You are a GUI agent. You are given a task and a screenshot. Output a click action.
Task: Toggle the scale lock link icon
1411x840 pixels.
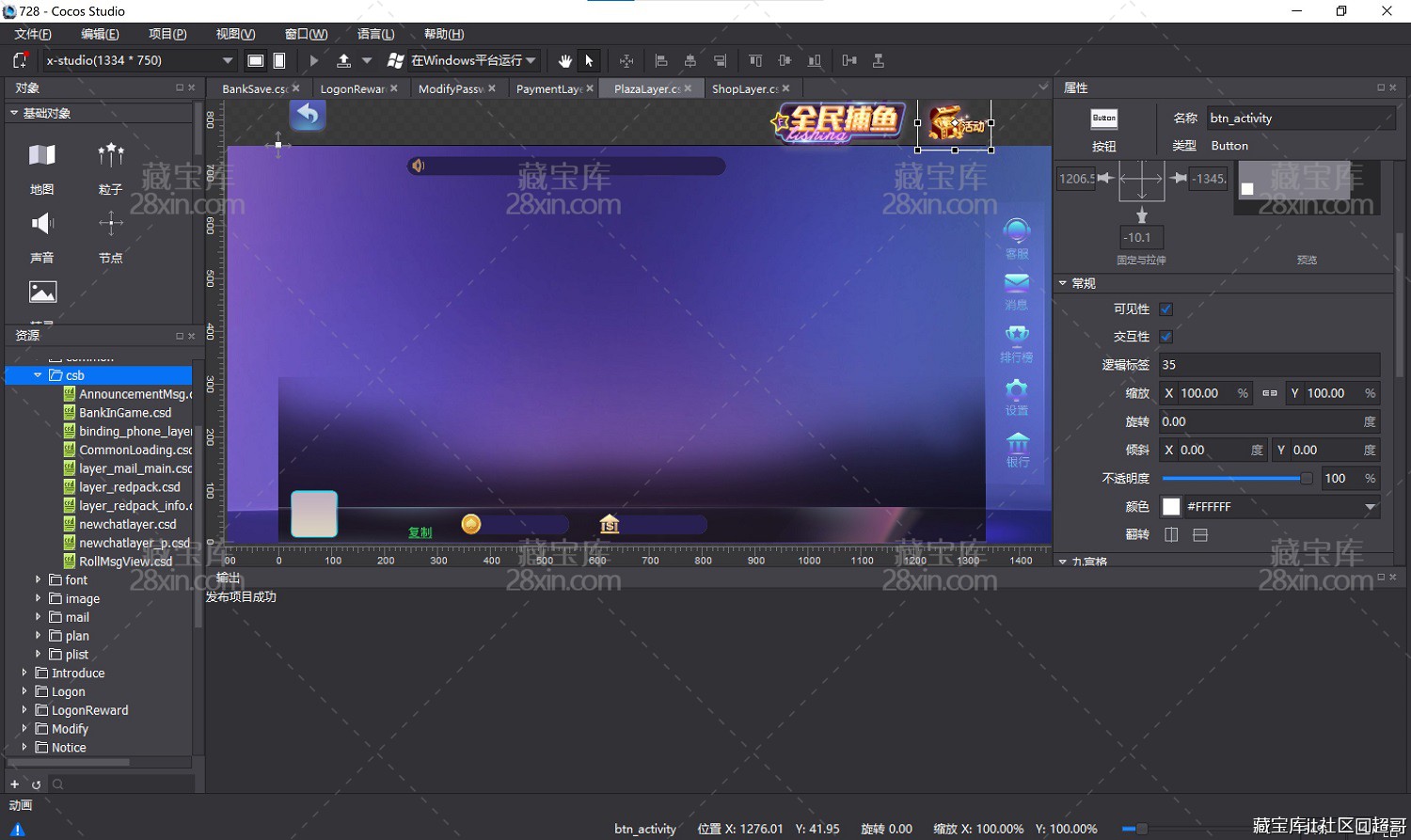[1269, 393]
